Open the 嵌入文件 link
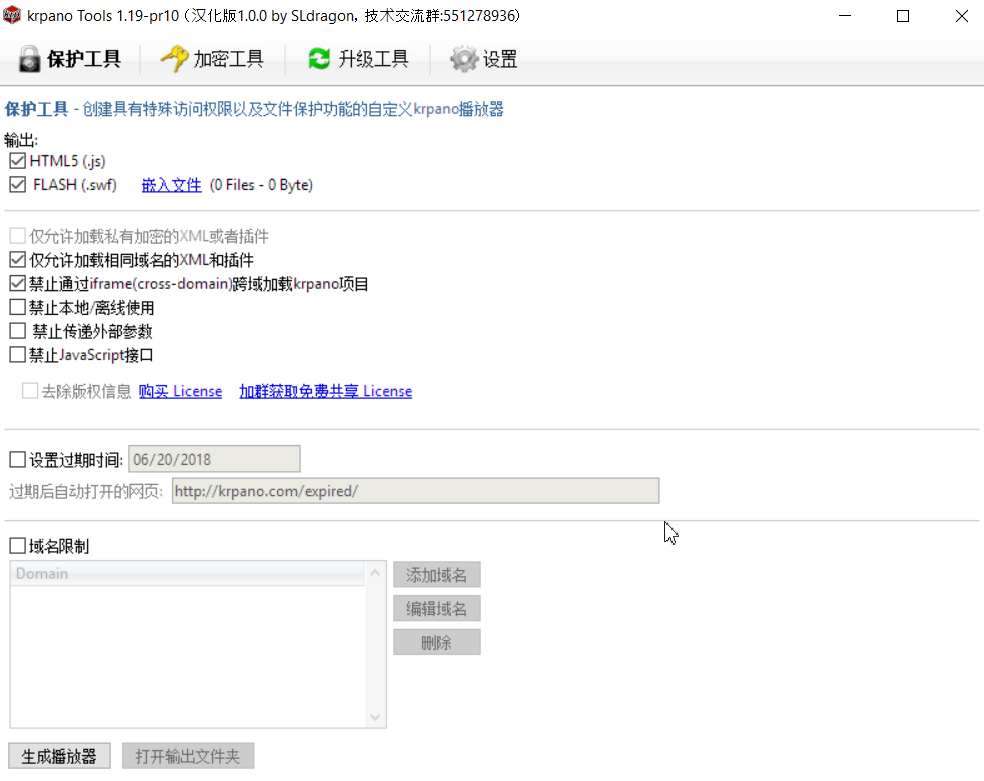The height and width of the screenshot is (781, 984). (170, 184)
